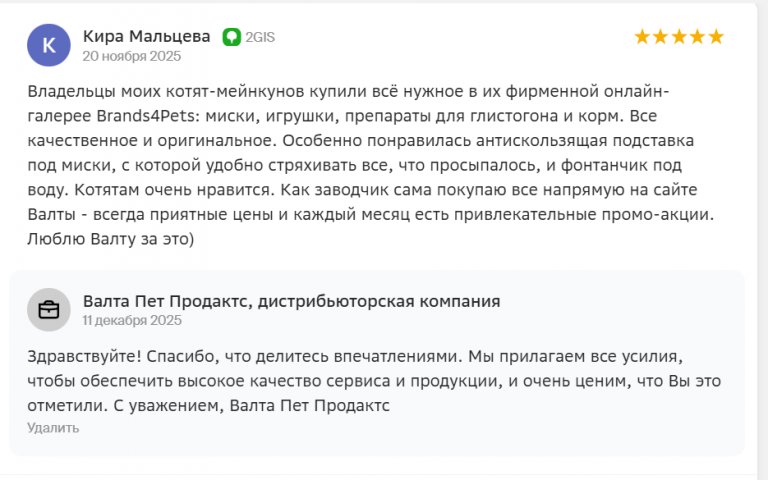Click the third star in the rating
This screenshot has width=768, height=480.
click(679, 37)
